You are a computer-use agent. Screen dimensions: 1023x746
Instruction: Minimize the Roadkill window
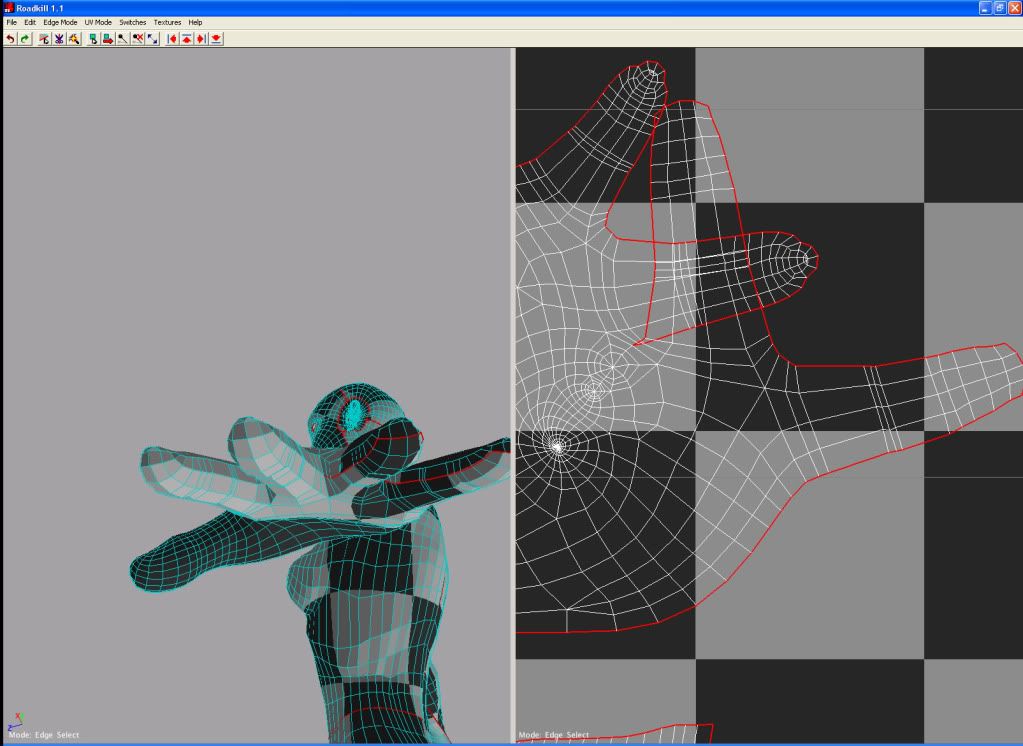pyautogui.click(x=985, y=8)
